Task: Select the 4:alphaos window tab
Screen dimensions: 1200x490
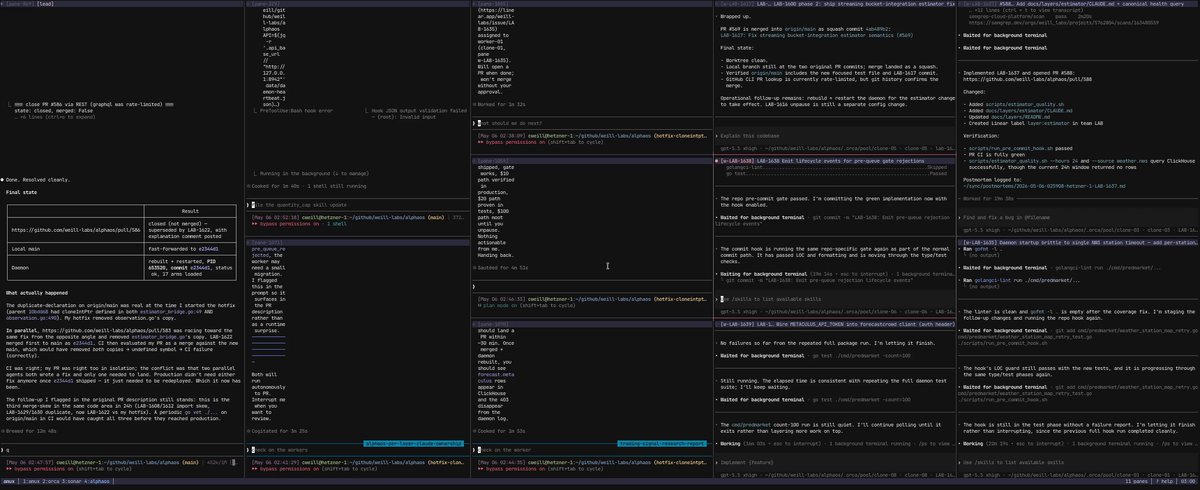Action: click(x=98, y=481)
